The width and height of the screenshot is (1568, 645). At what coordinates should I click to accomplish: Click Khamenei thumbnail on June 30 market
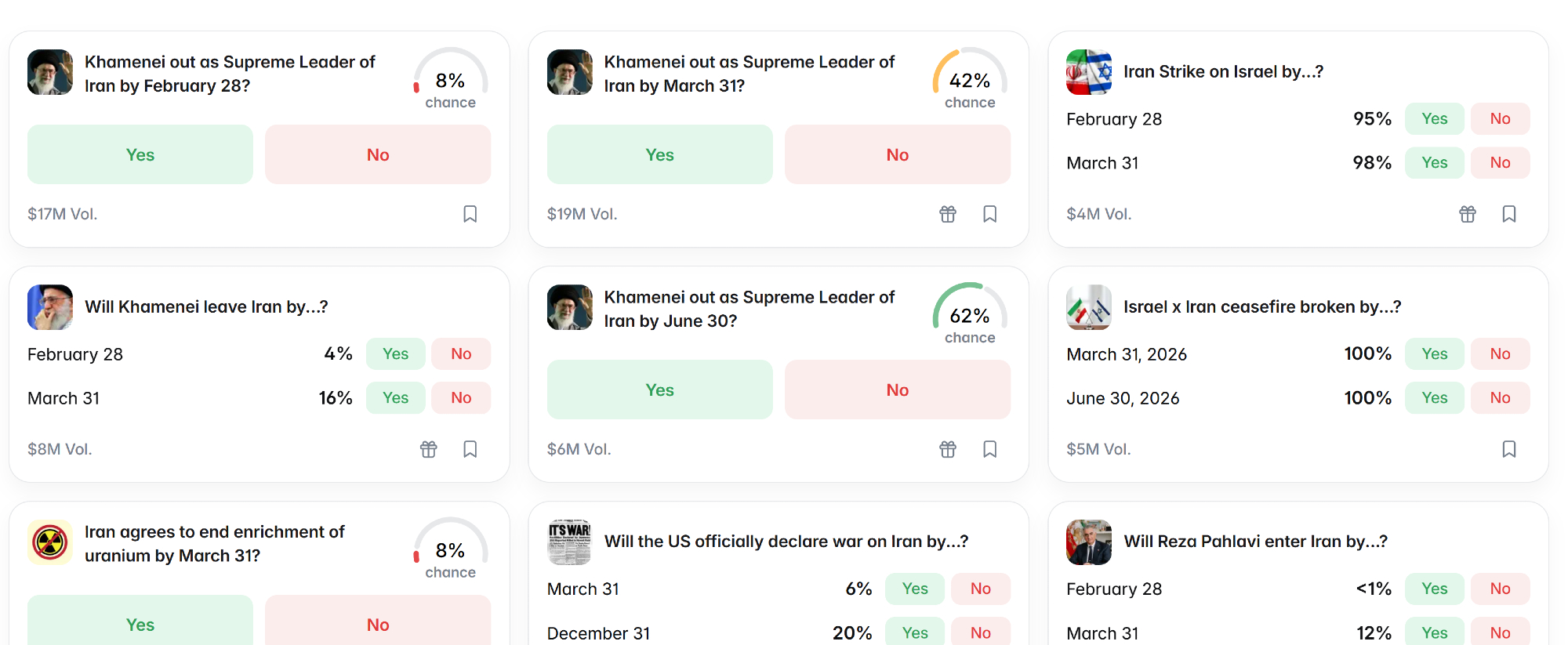[569, 307]
